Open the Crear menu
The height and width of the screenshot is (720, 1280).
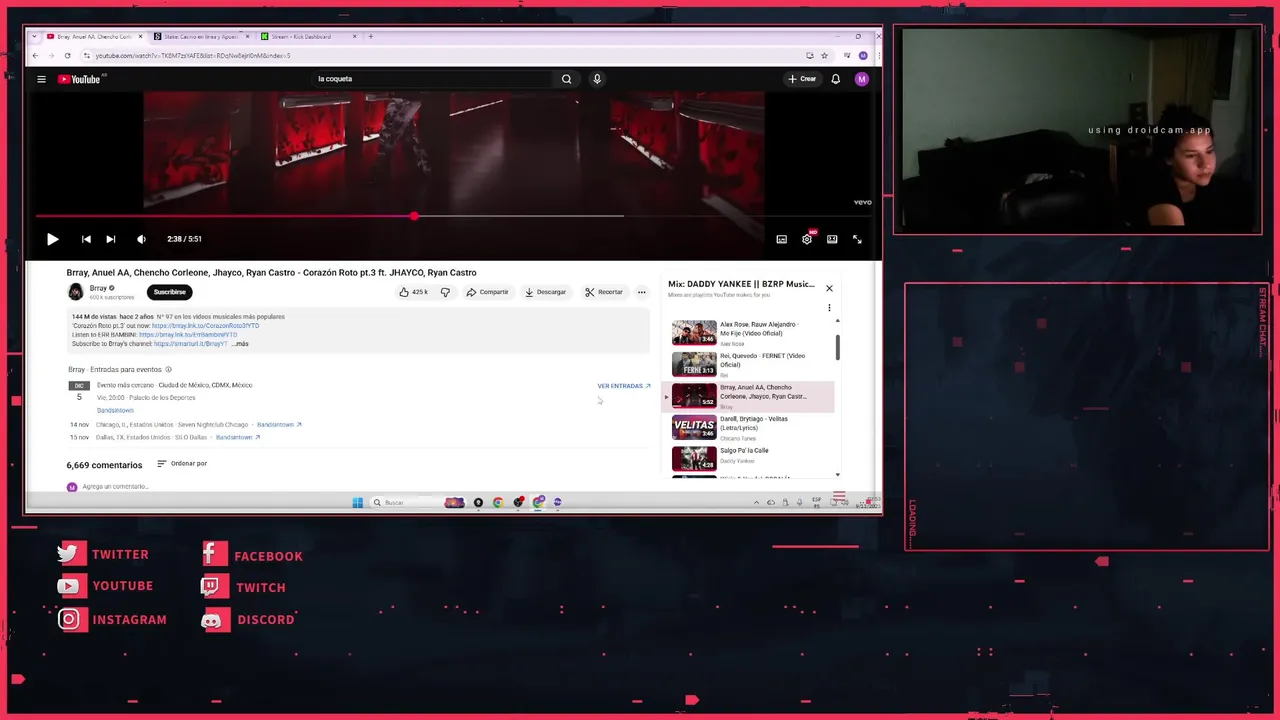pos(802,79)
